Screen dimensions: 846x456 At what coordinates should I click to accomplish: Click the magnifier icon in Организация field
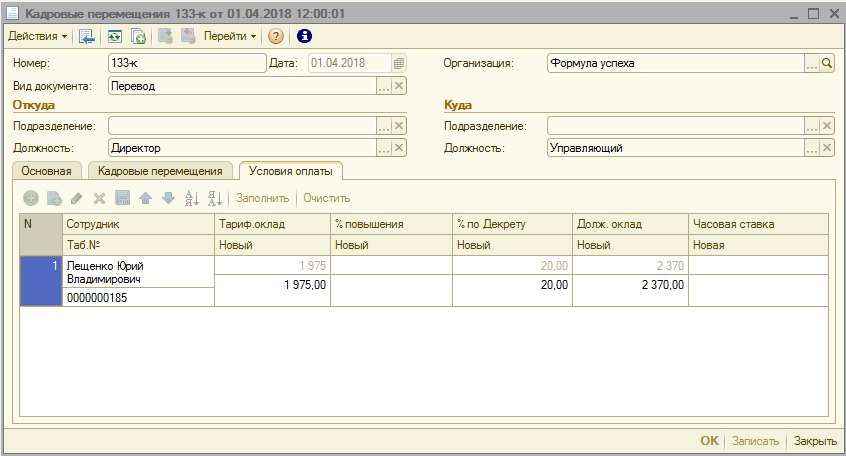tap(827, 63)
